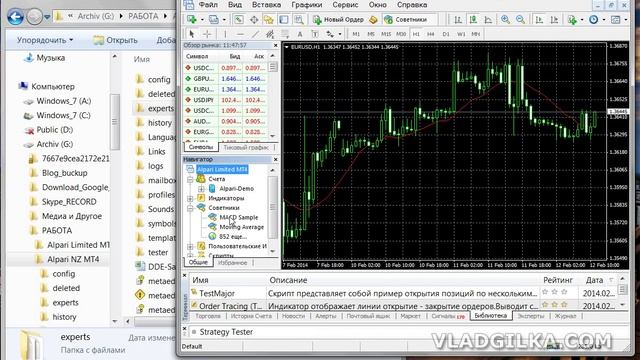Toggle the Terminal panel icon
The image size is (640, 360).
tap(284, 19)
